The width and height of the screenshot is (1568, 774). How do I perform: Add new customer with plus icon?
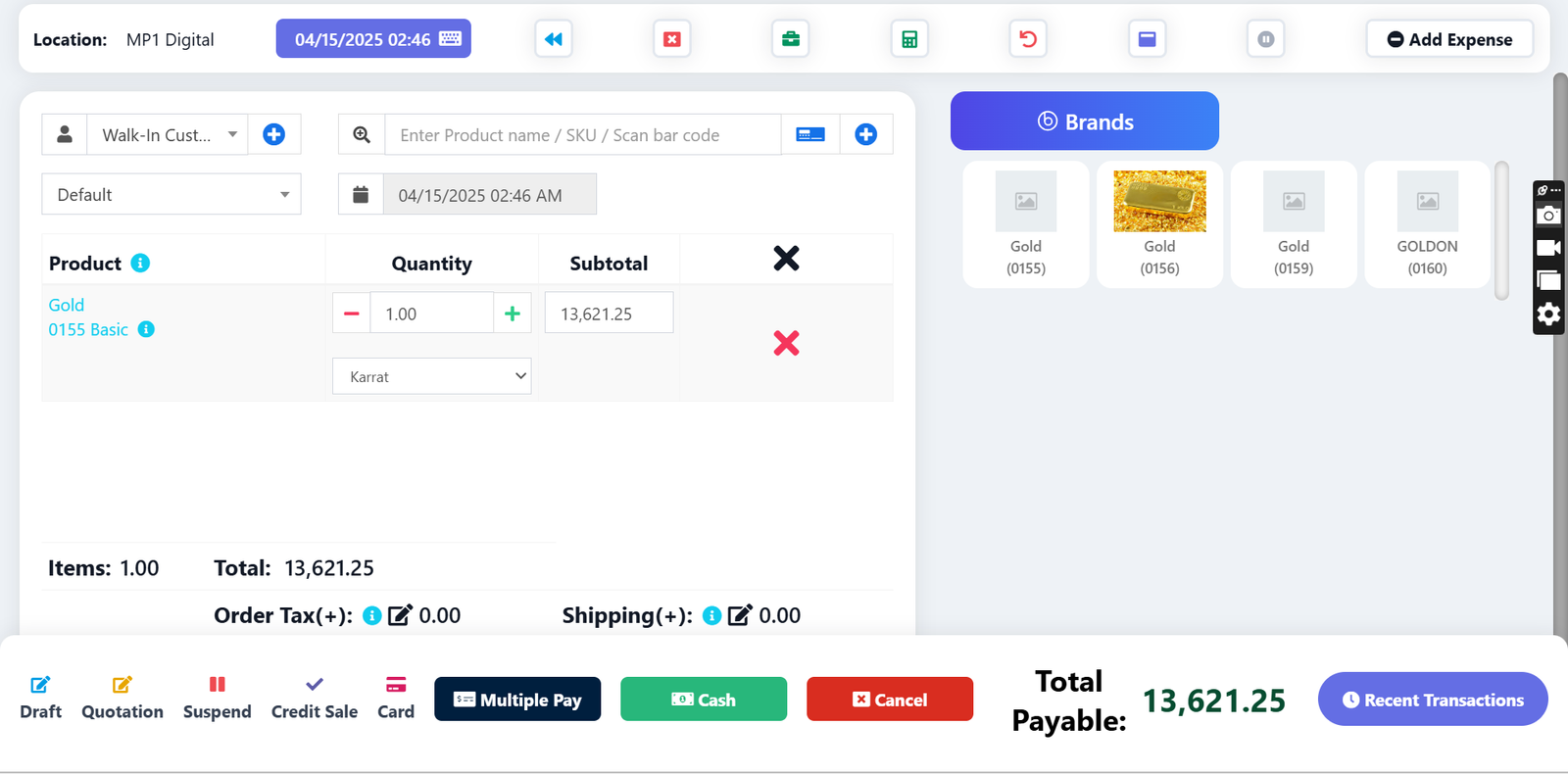pos(274,134)
